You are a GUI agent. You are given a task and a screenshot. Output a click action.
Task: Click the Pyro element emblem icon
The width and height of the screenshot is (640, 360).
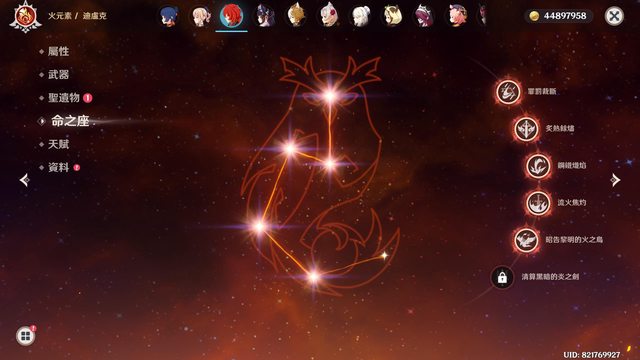coord(25,17)
